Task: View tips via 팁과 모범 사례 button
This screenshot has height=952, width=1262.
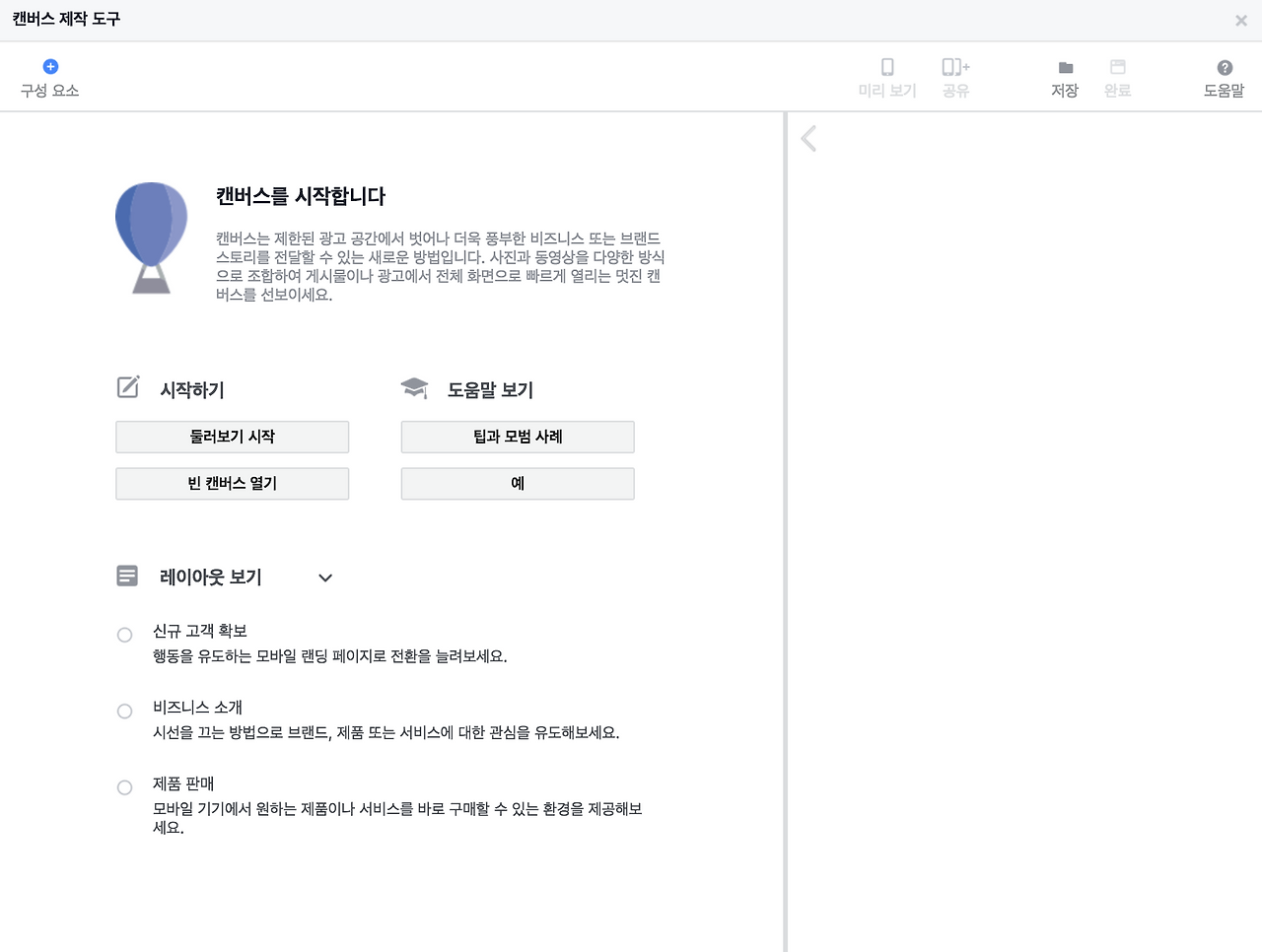Action: click(517, 437)
